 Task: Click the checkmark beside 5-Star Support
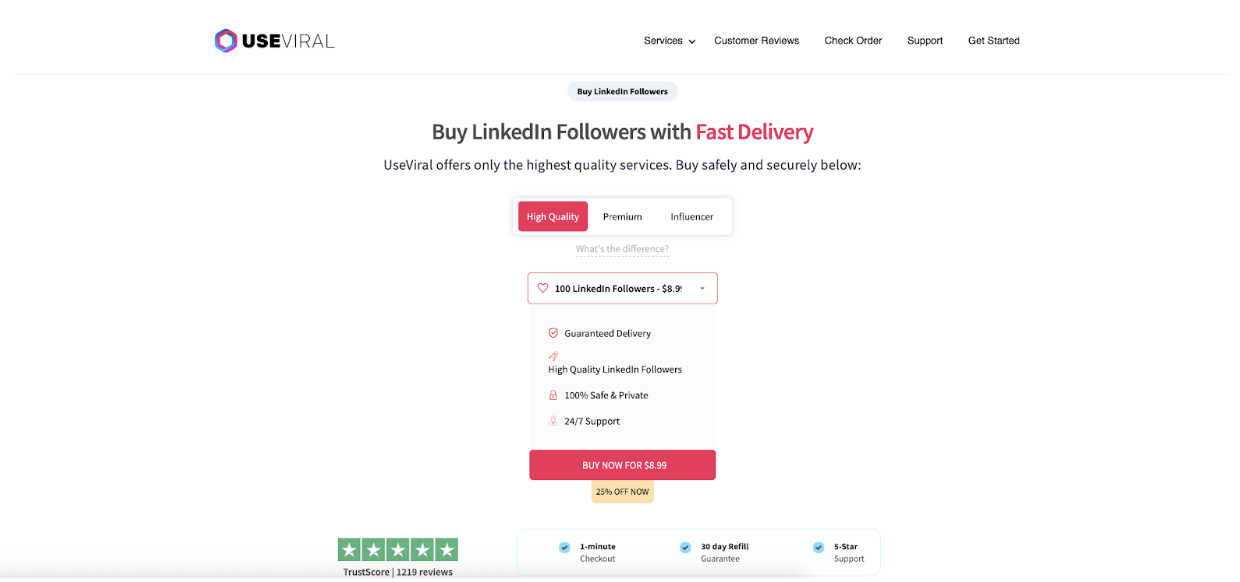click(x=819, y=547)
